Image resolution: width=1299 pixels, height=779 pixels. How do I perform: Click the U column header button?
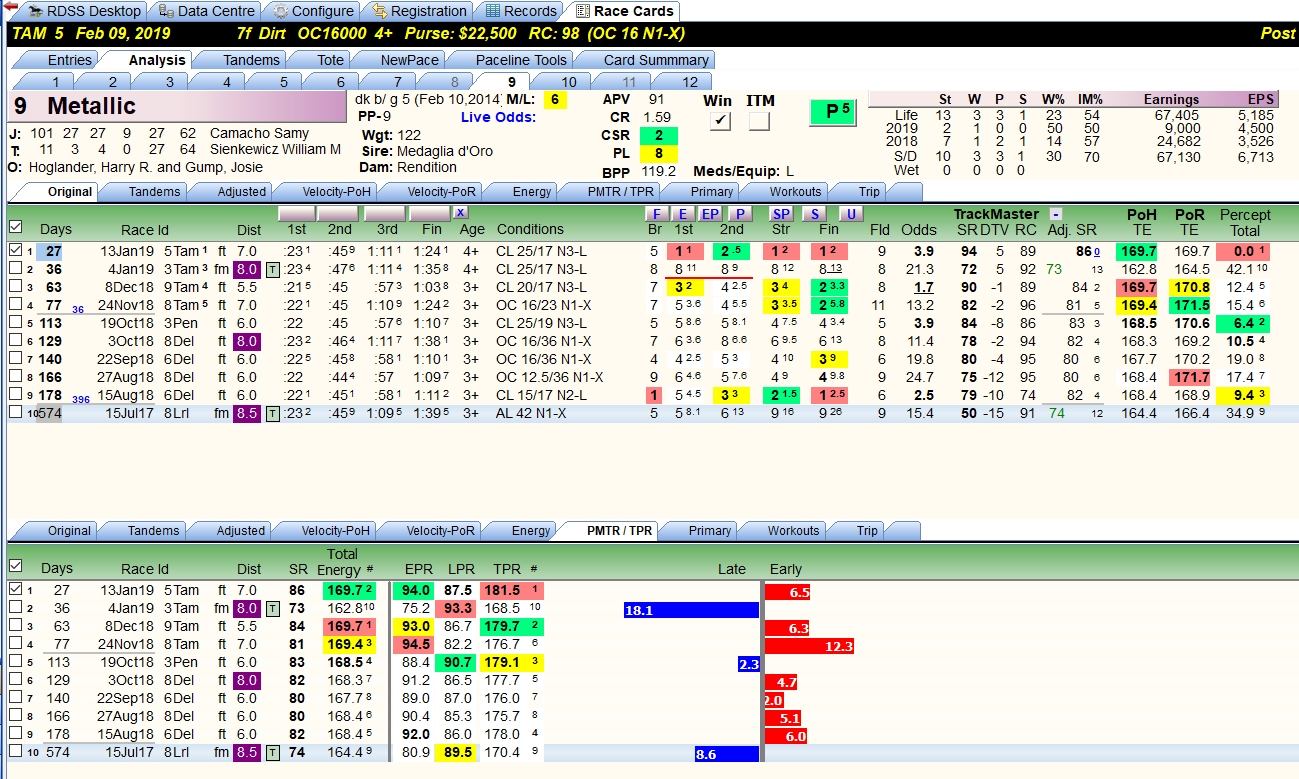(851, 213)
